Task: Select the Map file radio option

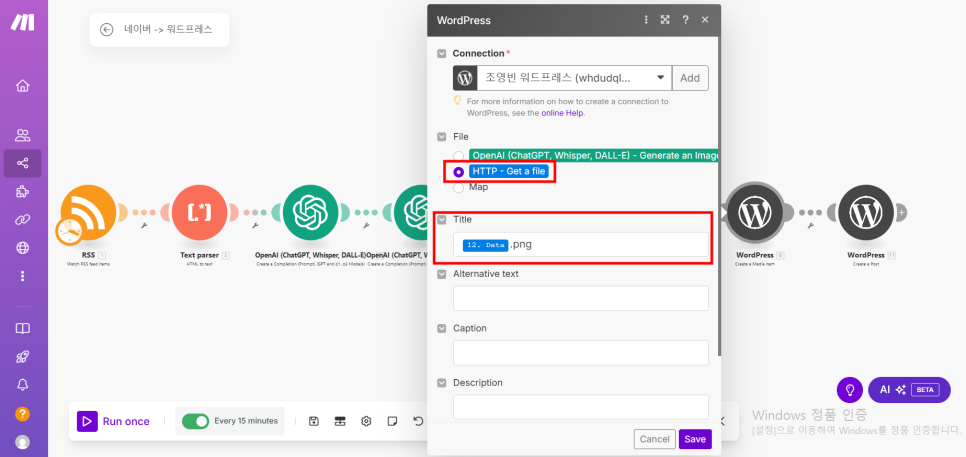Action: pos(458,188)
